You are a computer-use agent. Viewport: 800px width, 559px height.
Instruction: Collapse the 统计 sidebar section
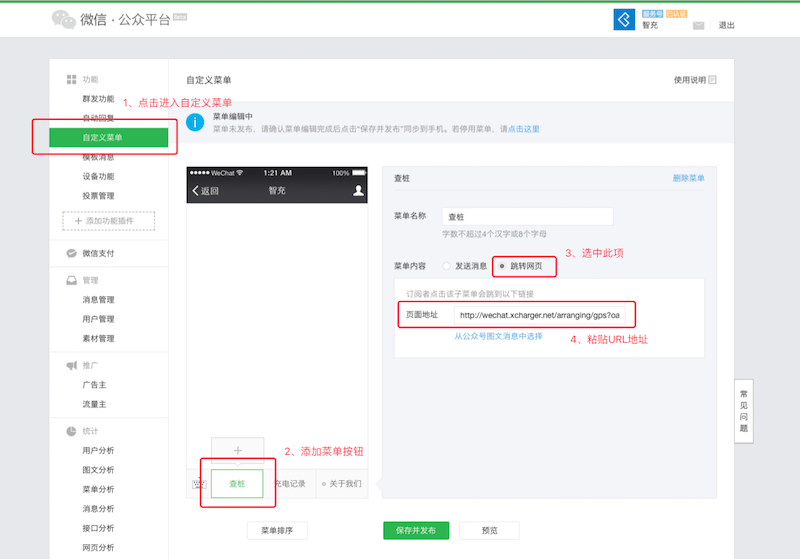pyautogui.click(x=90, y=431)
